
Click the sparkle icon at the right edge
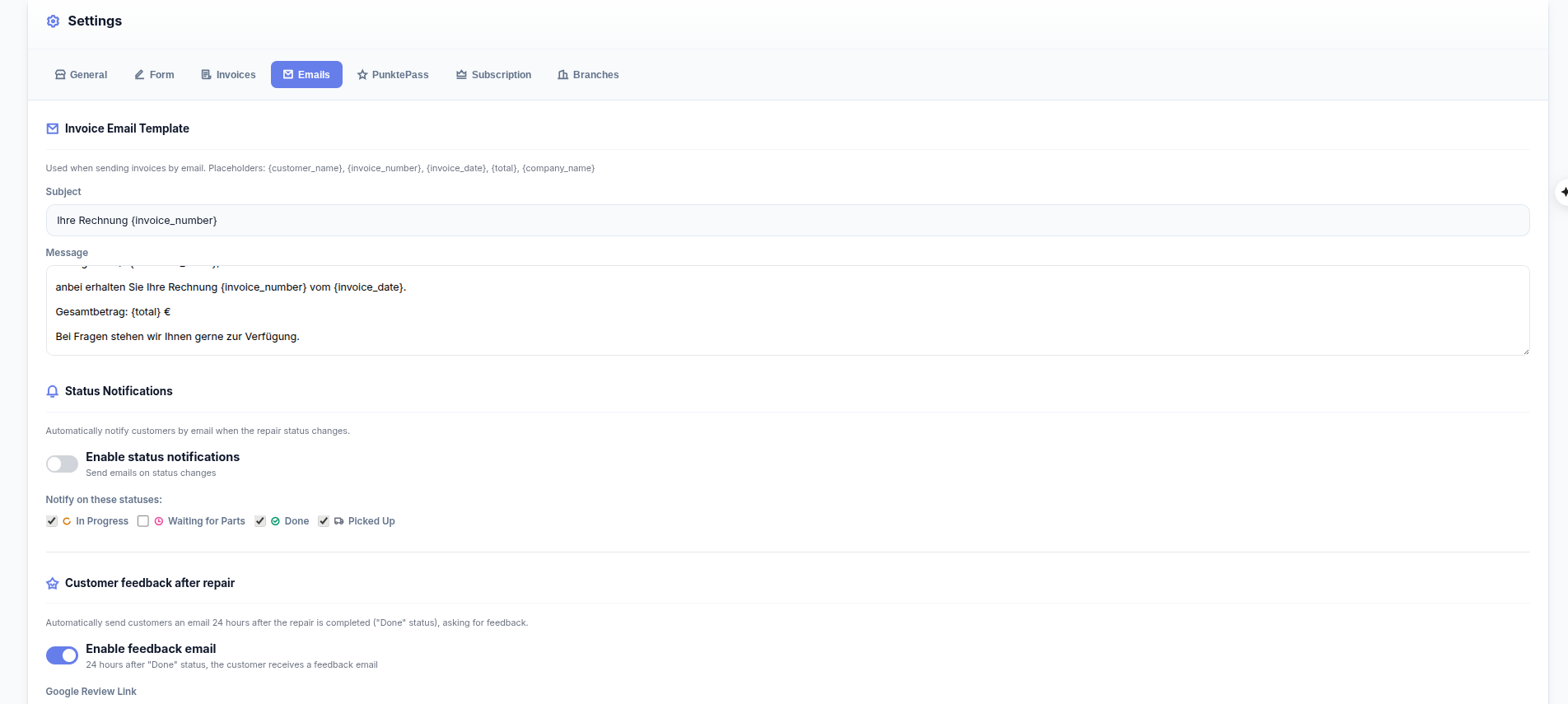click(x=1562, y=192)
